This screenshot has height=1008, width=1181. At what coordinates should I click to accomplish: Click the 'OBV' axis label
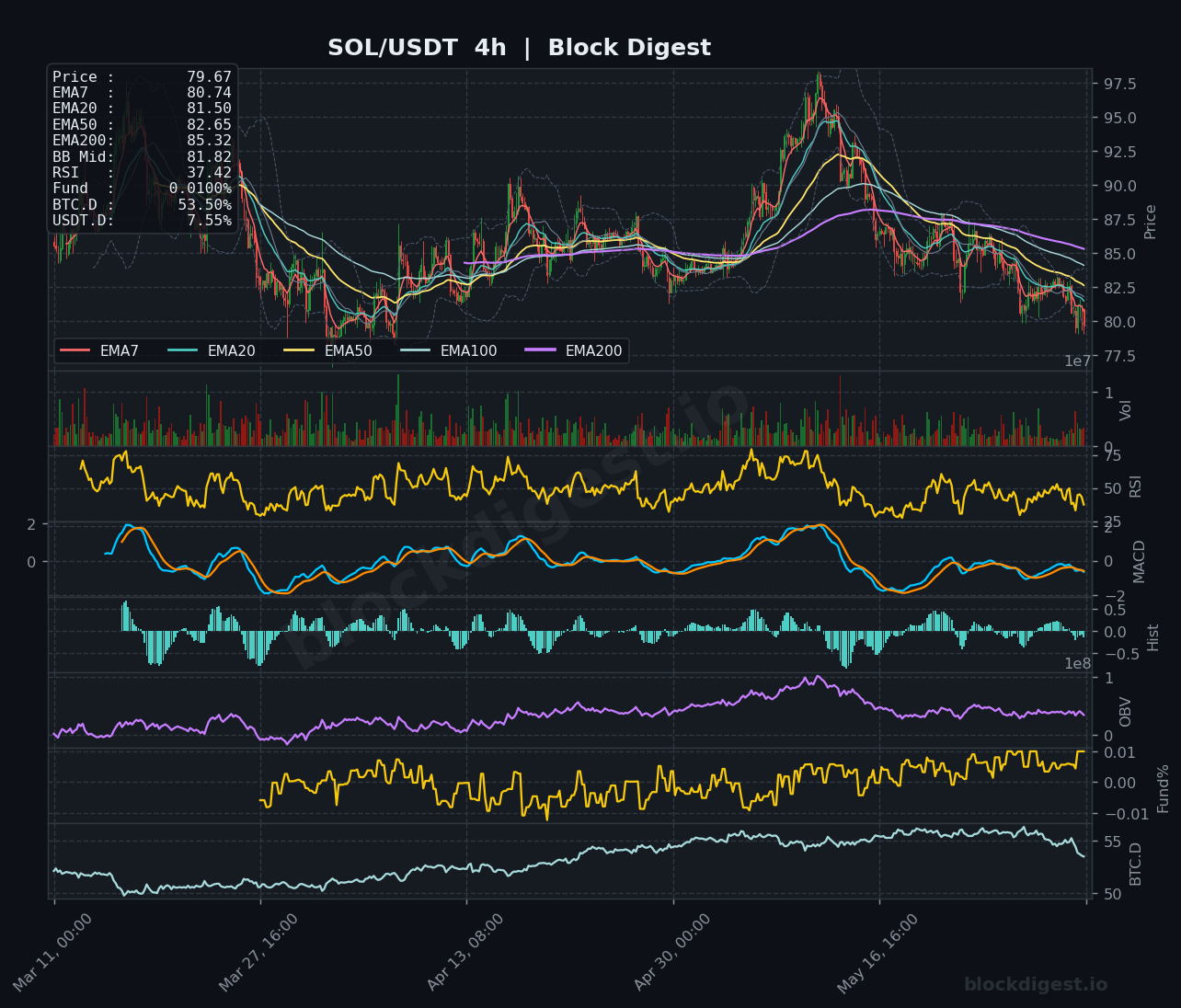click(x=1126, y=712)
